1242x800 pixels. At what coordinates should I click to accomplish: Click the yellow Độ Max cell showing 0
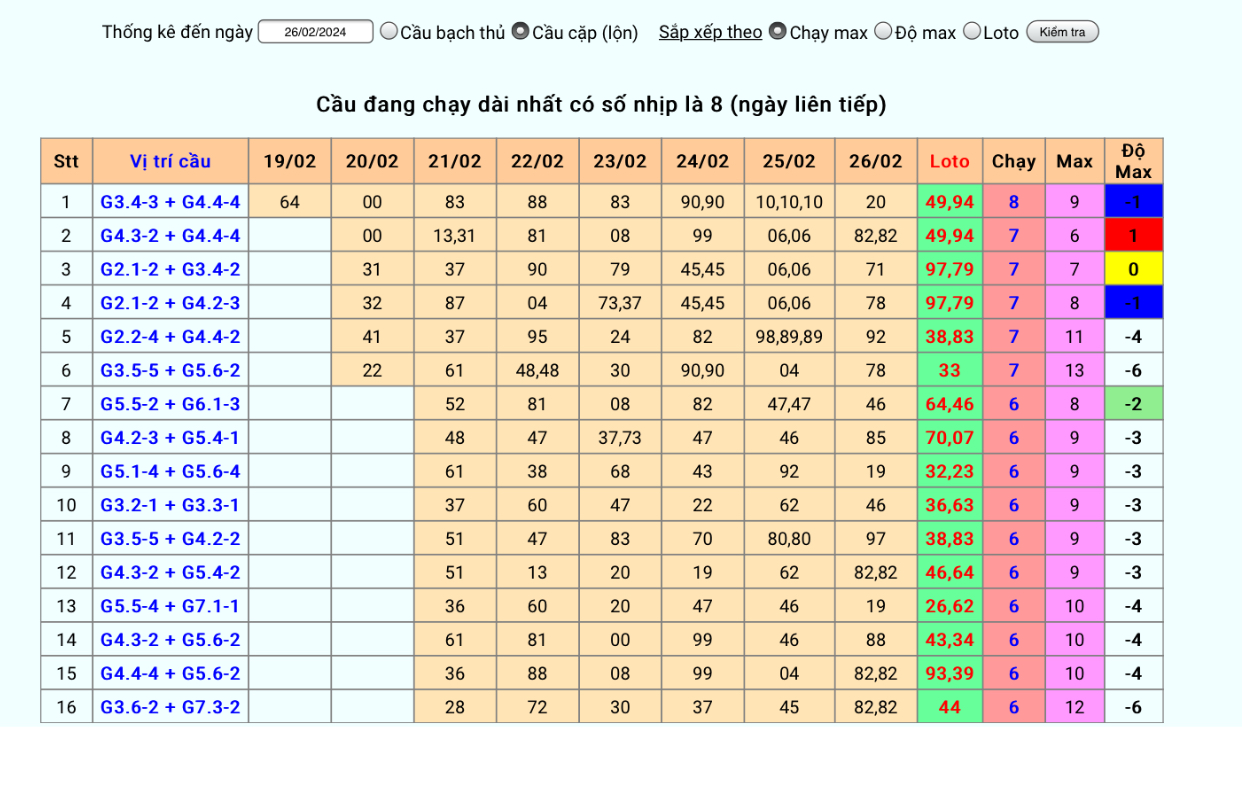tap(1133, 269)
